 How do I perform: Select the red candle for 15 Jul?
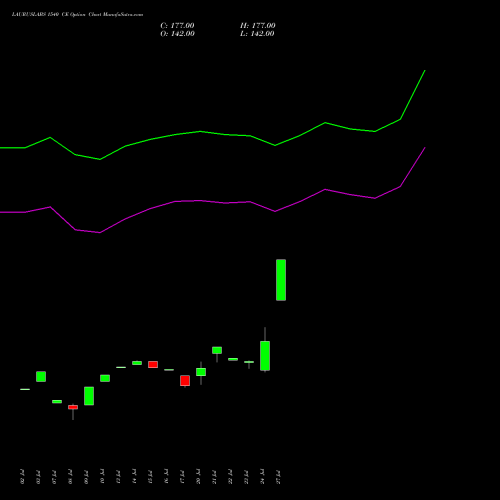click(x=153, y=364)
